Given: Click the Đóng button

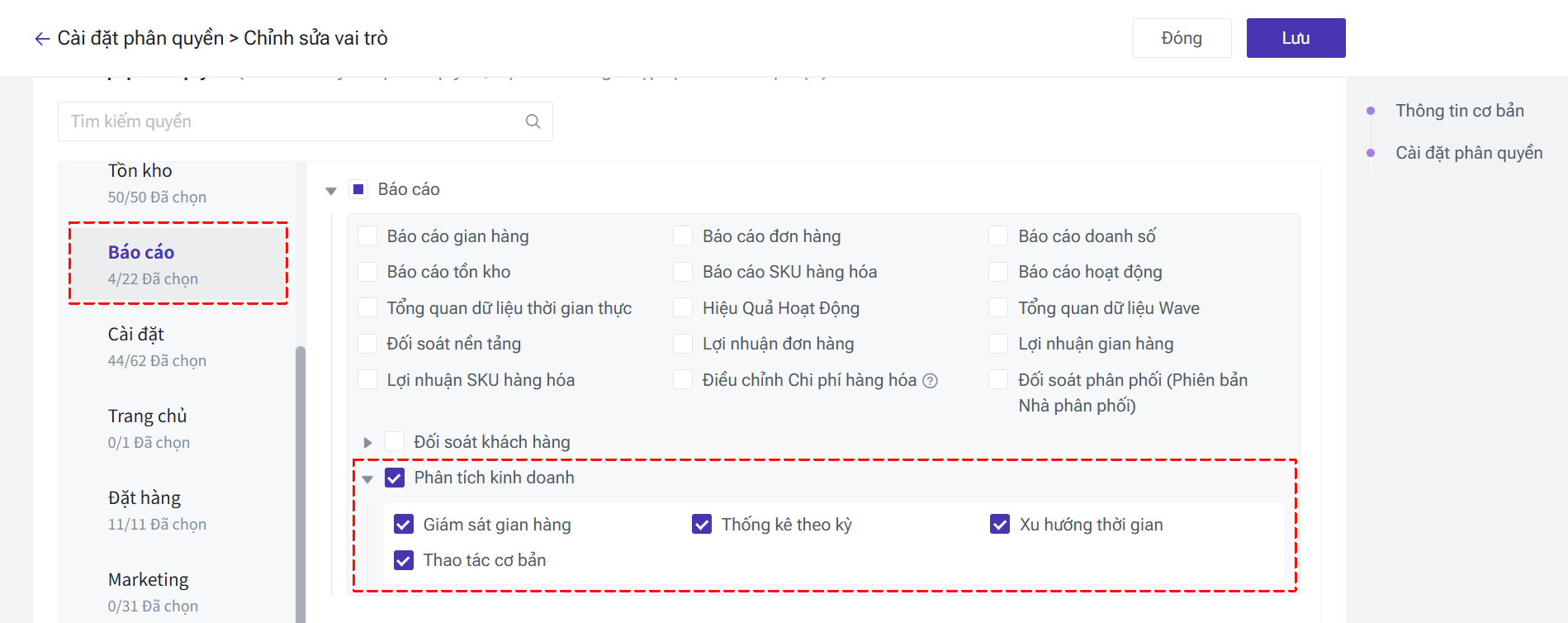Looking at the screenshot, I should click(x=1182, y=38).
